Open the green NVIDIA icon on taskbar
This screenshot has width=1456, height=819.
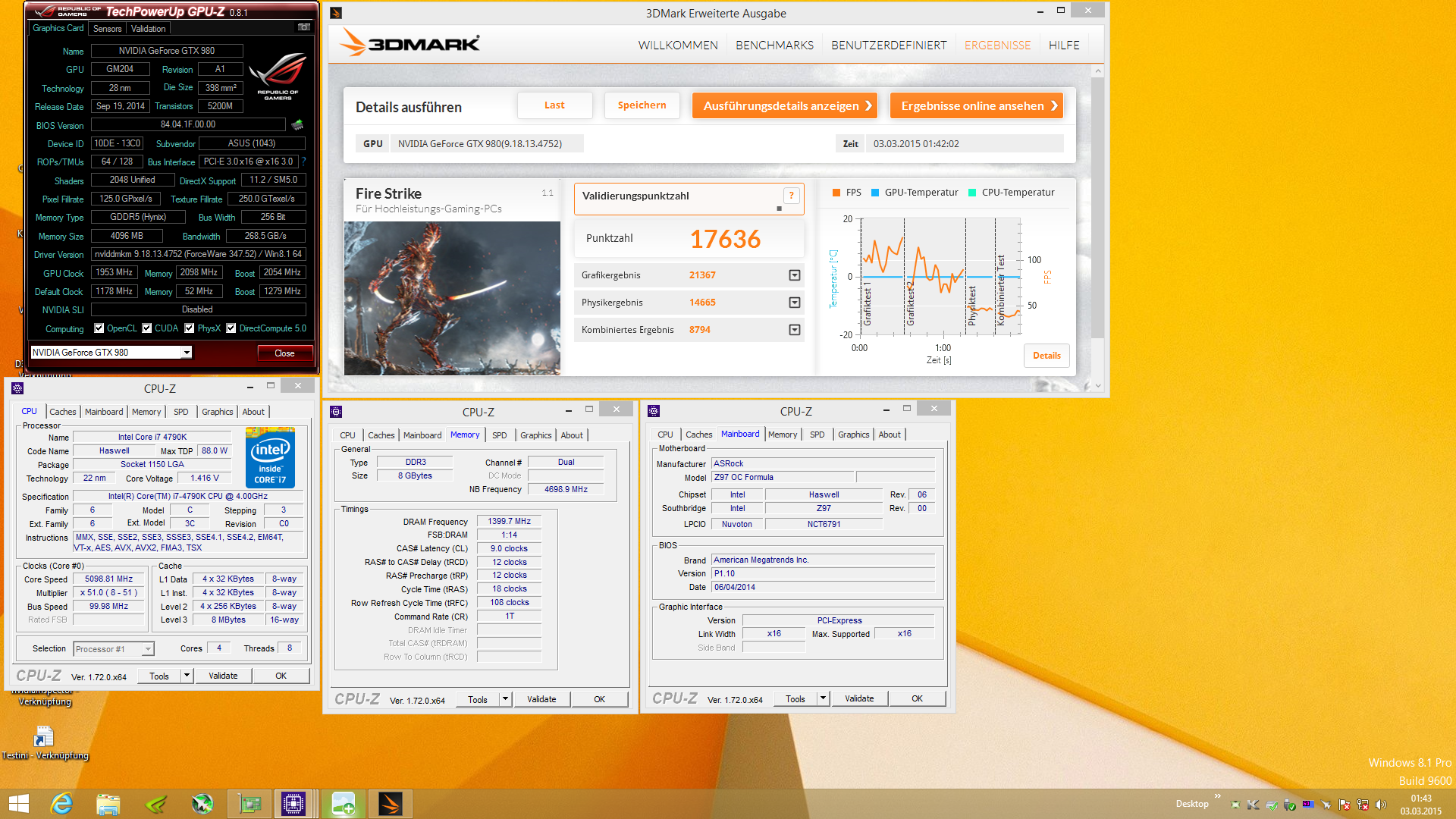(155, 804)
